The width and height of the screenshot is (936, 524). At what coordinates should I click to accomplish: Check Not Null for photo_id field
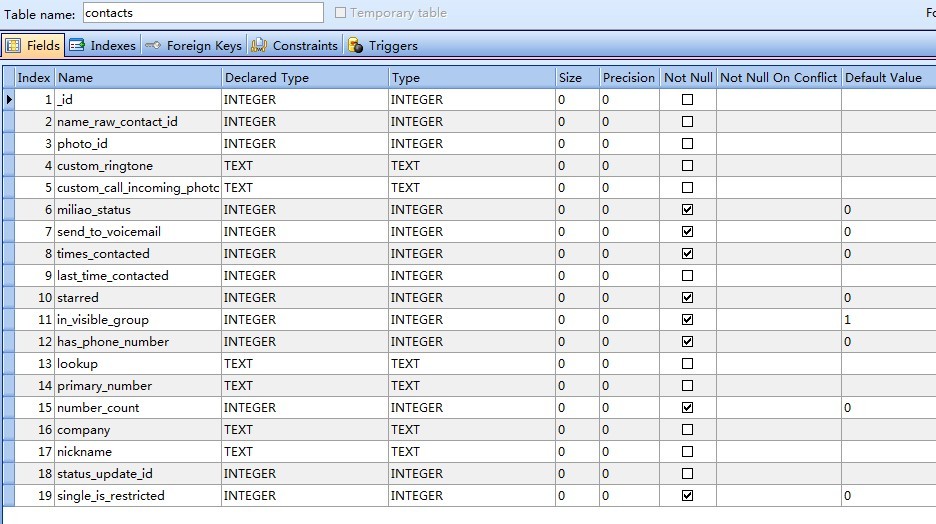click(687, 144)
